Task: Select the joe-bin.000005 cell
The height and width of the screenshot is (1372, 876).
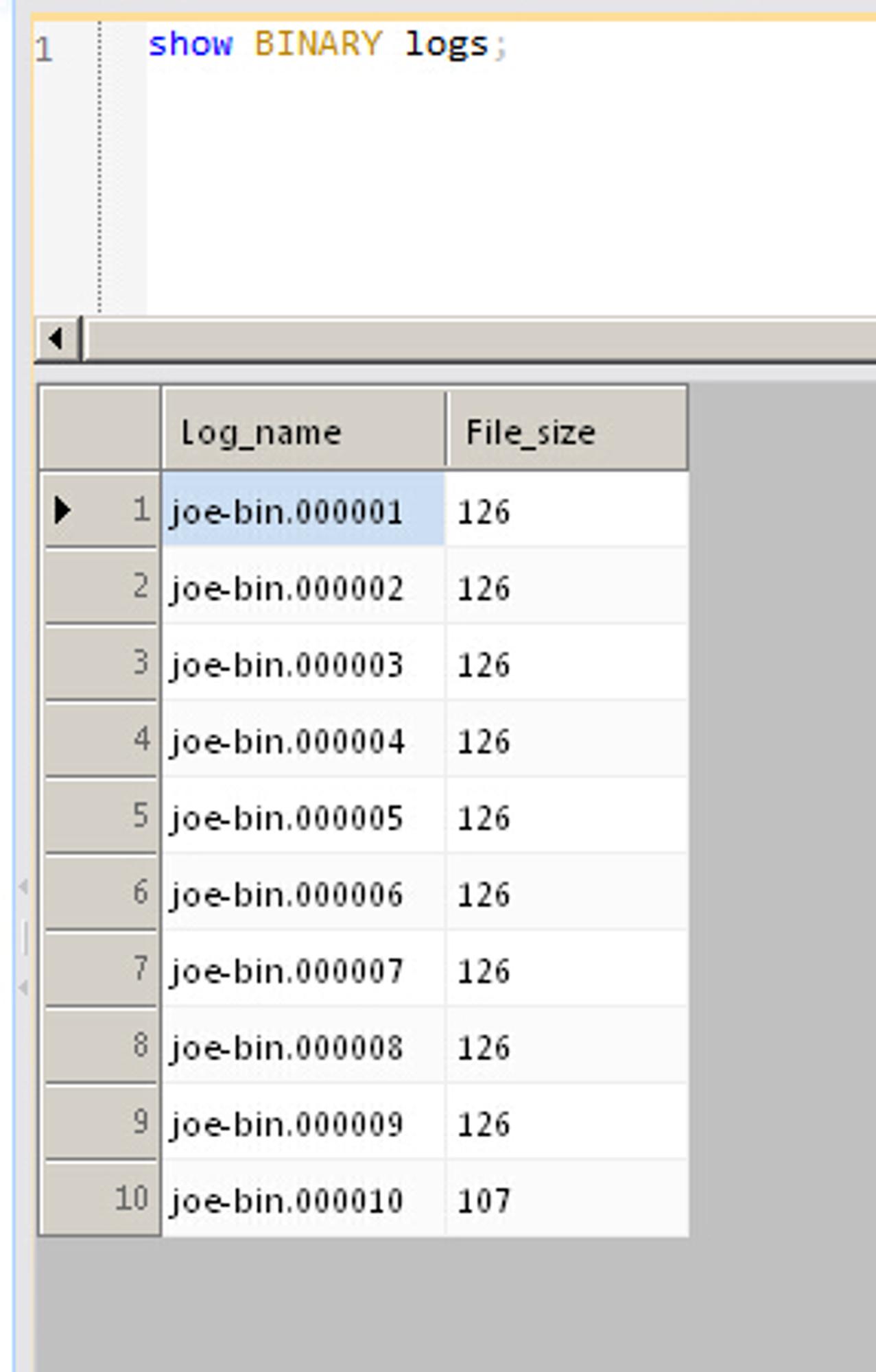Action: [303, 816]
